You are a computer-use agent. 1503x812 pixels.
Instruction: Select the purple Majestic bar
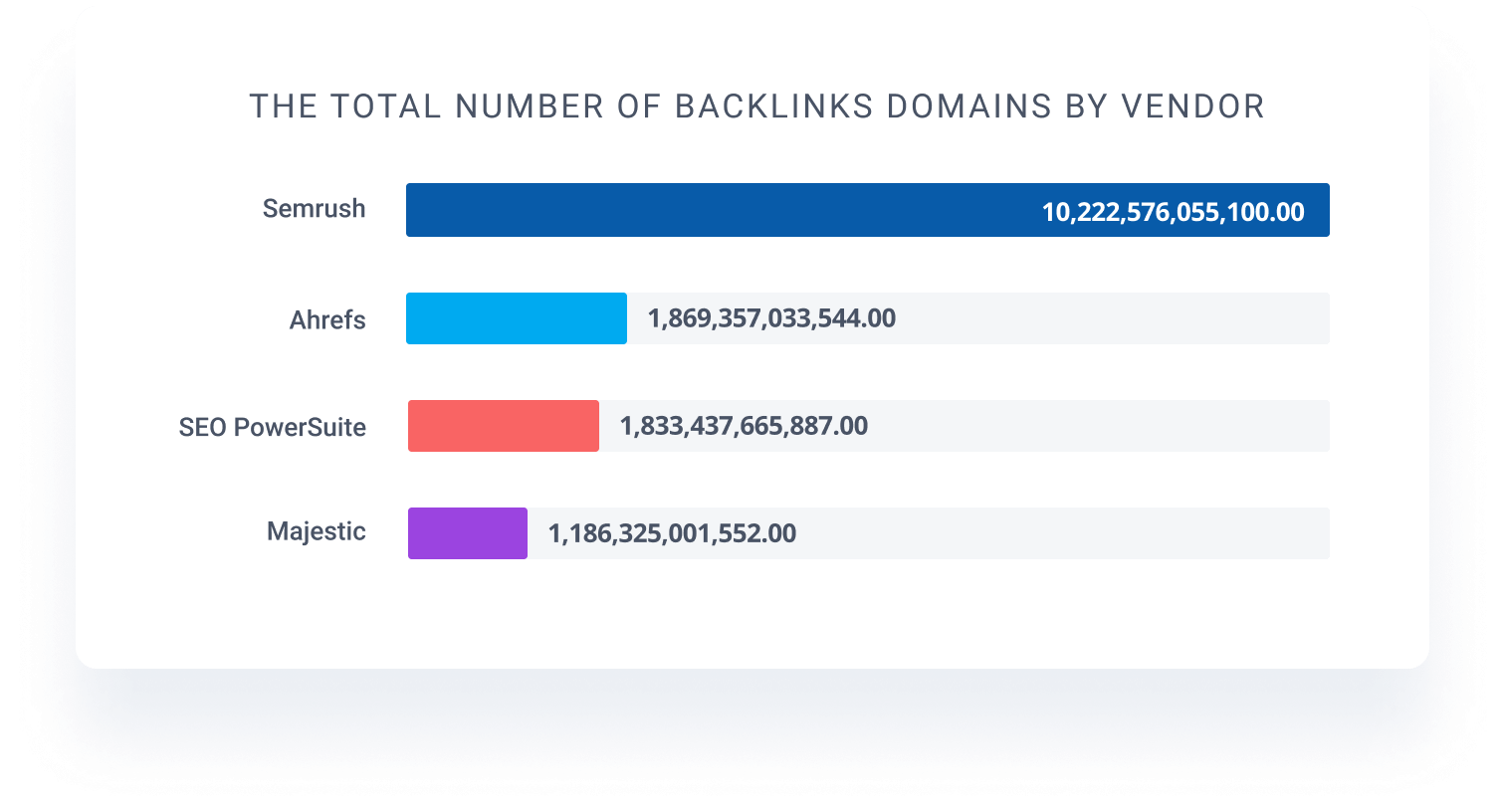(467, 533)
